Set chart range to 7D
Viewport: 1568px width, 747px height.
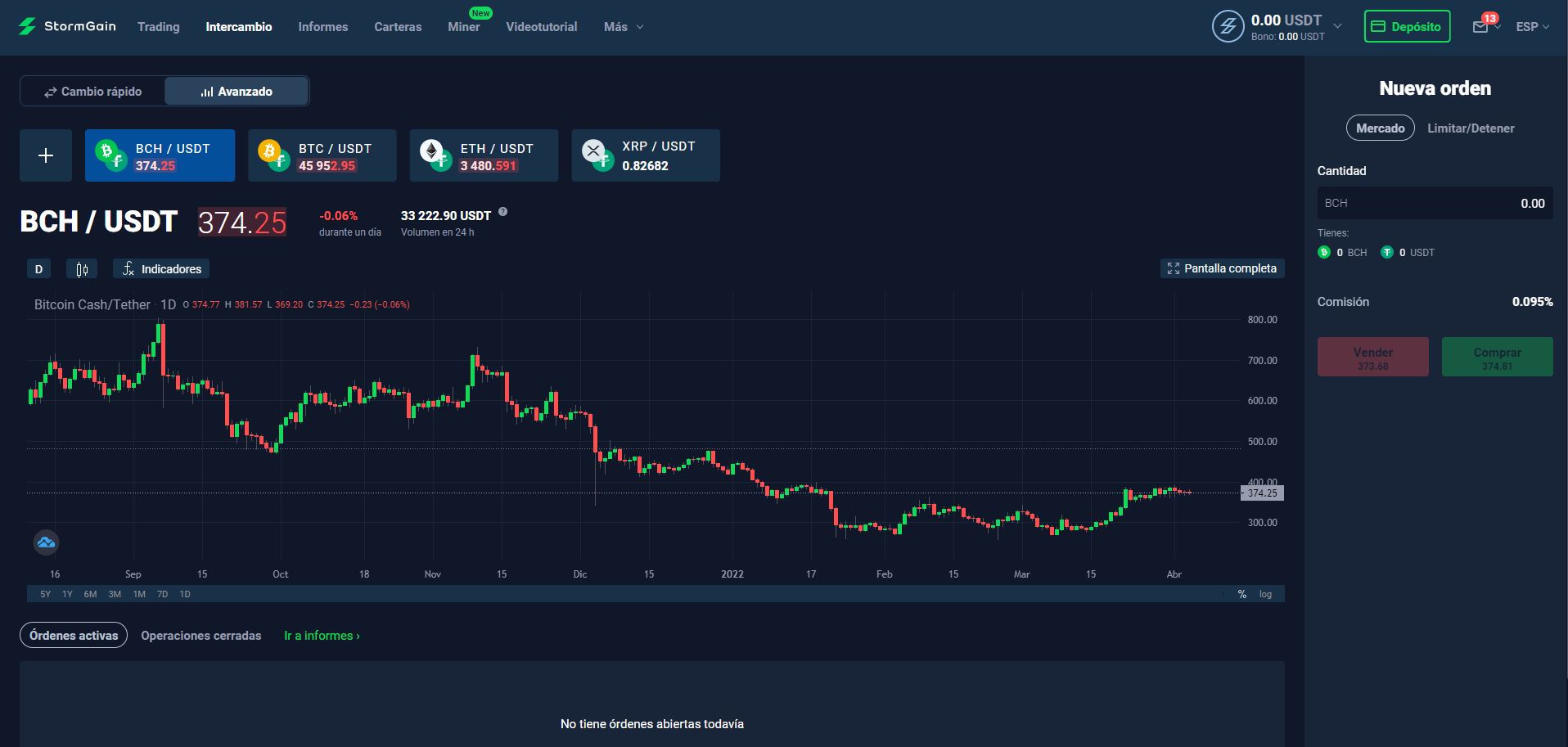click(x=162, y=594)
